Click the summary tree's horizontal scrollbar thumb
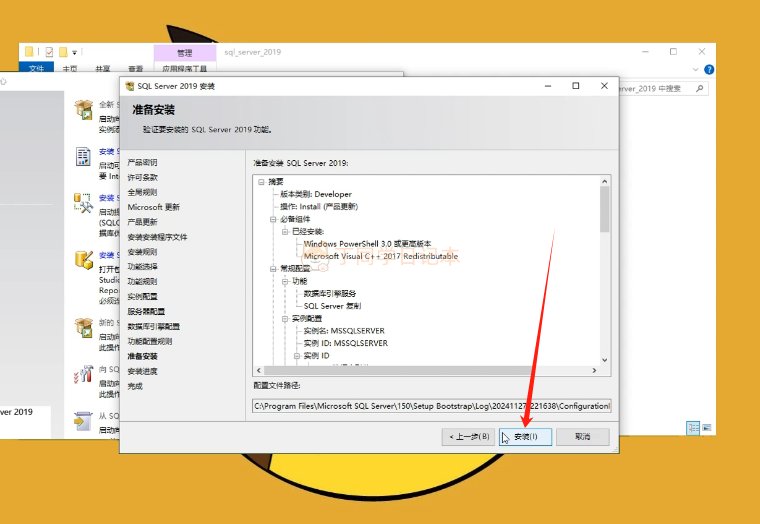The height and width of the screenshot is (524, 760). (x=397, y=370)
